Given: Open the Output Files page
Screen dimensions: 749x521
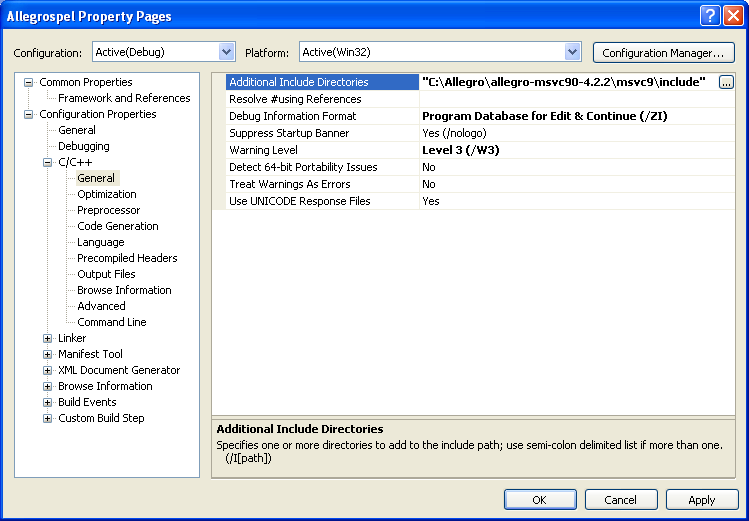Looking at the screenshot, I should (106, 274).
